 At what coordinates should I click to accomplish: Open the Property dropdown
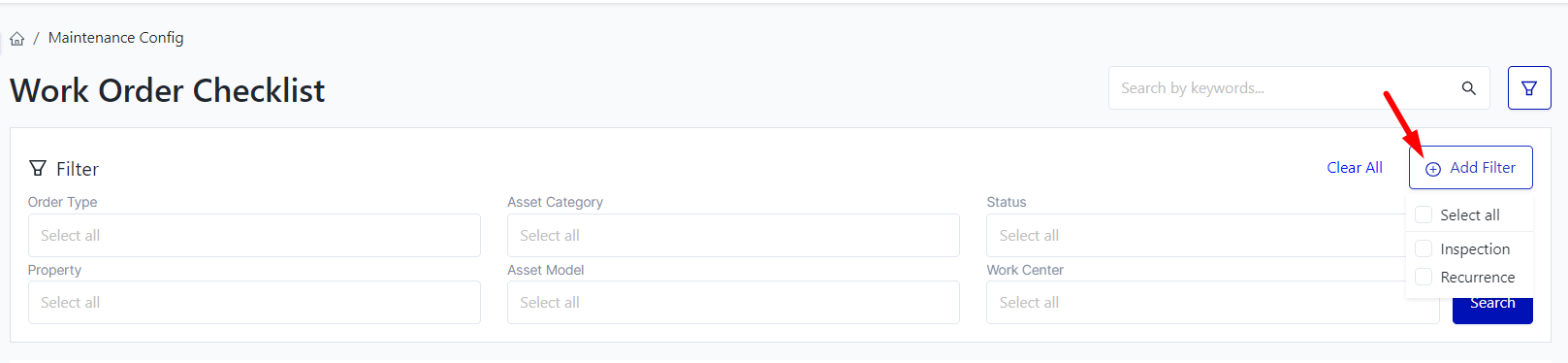(x=254, y=302)
